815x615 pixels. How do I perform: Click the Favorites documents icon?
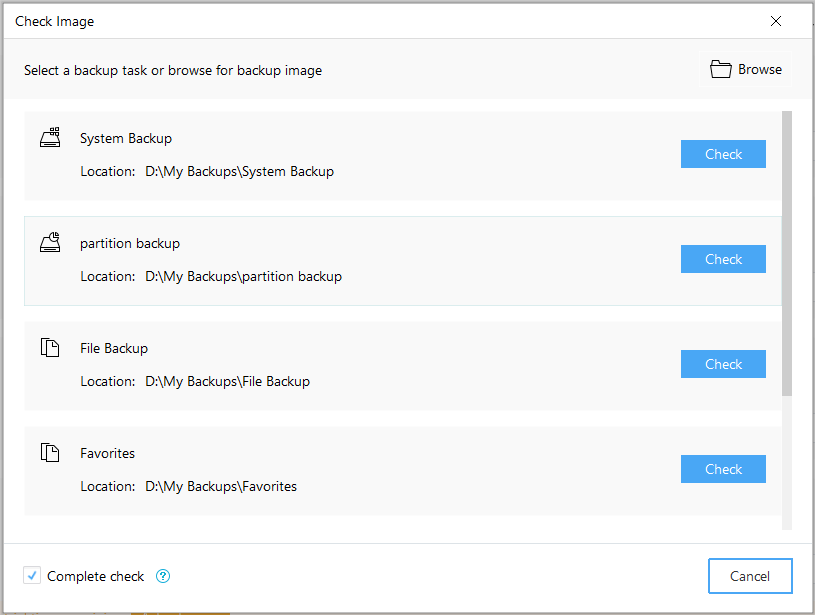point(50,452)
